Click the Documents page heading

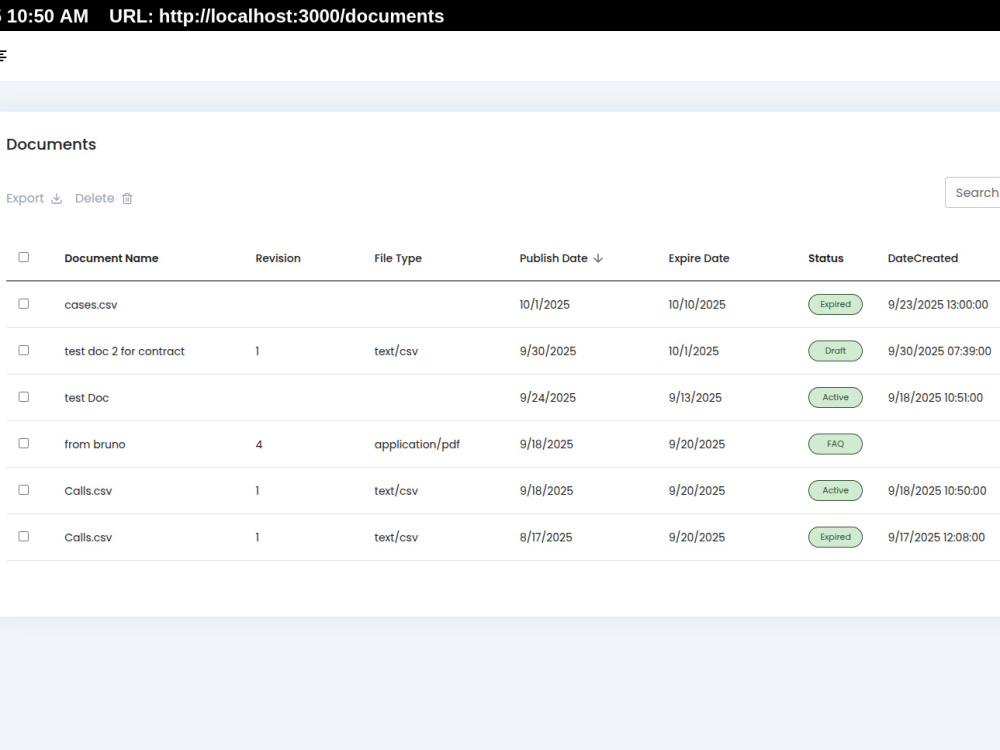pos(51,145)
